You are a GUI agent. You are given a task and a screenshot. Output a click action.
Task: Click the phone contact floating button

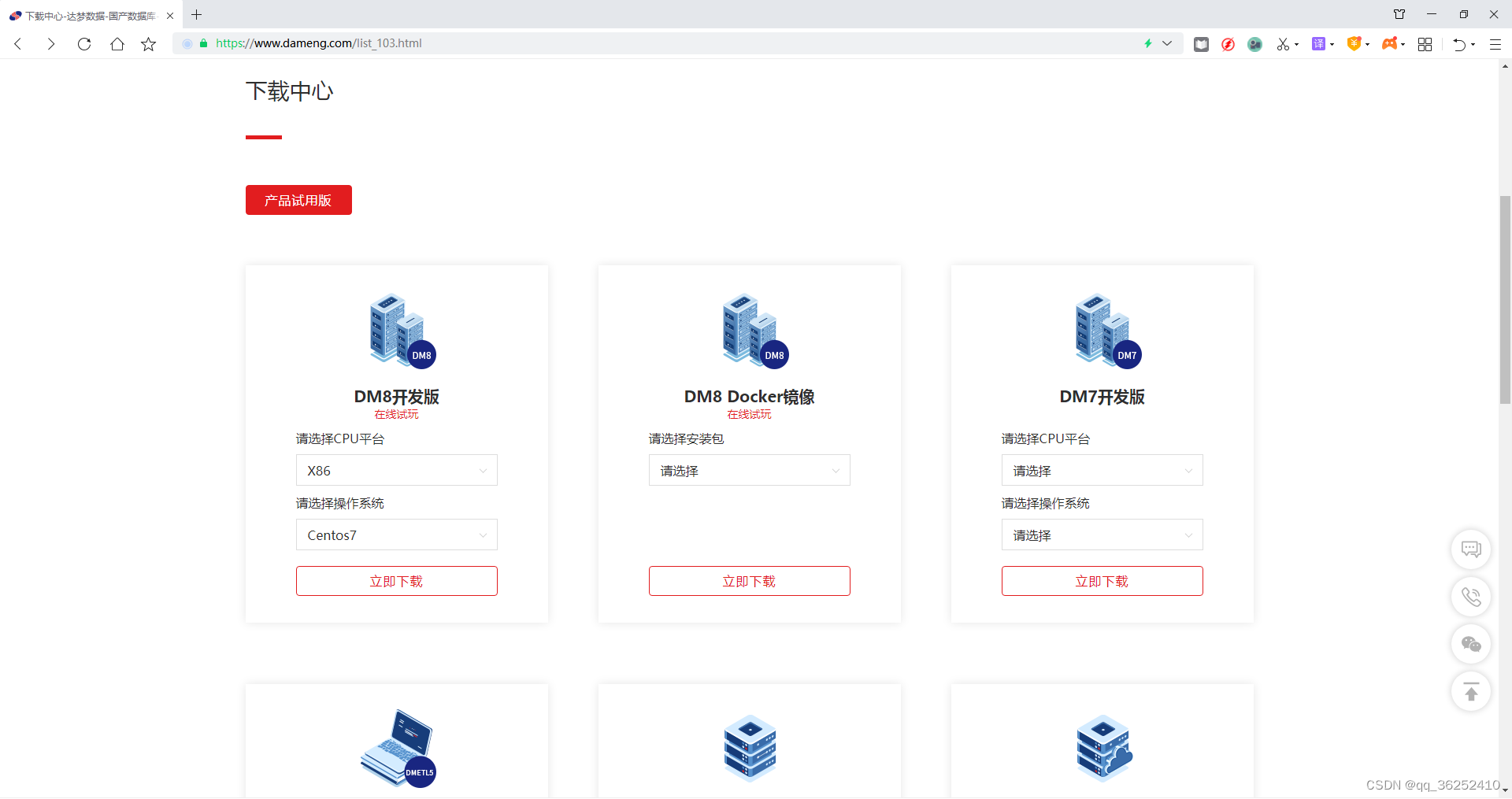click(1471, 597)
